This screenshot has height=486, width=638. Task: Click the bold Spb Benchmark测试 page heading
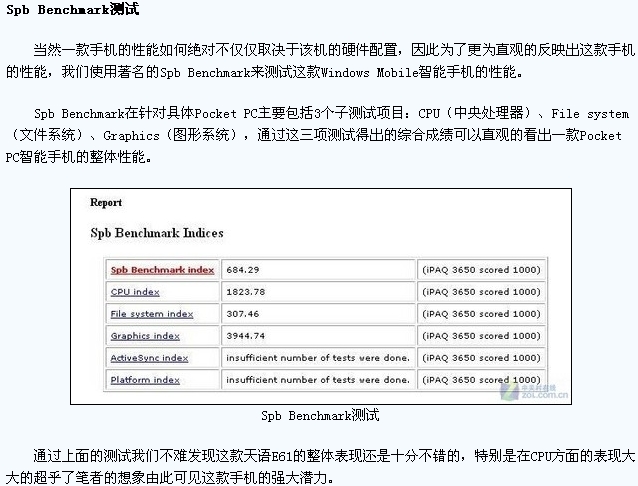pos(72,9)
